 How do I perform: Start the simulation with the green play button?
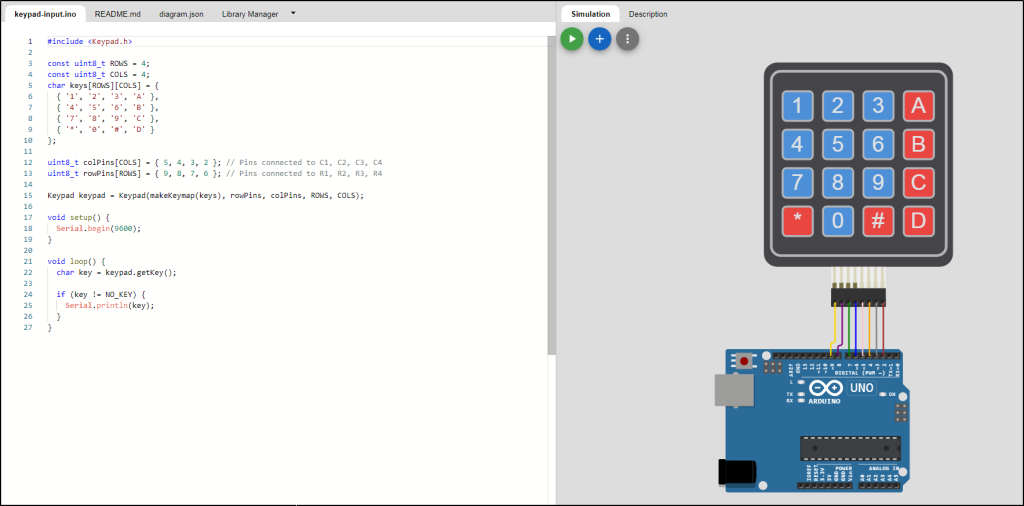pyautogui.click(x=572, y=39)
